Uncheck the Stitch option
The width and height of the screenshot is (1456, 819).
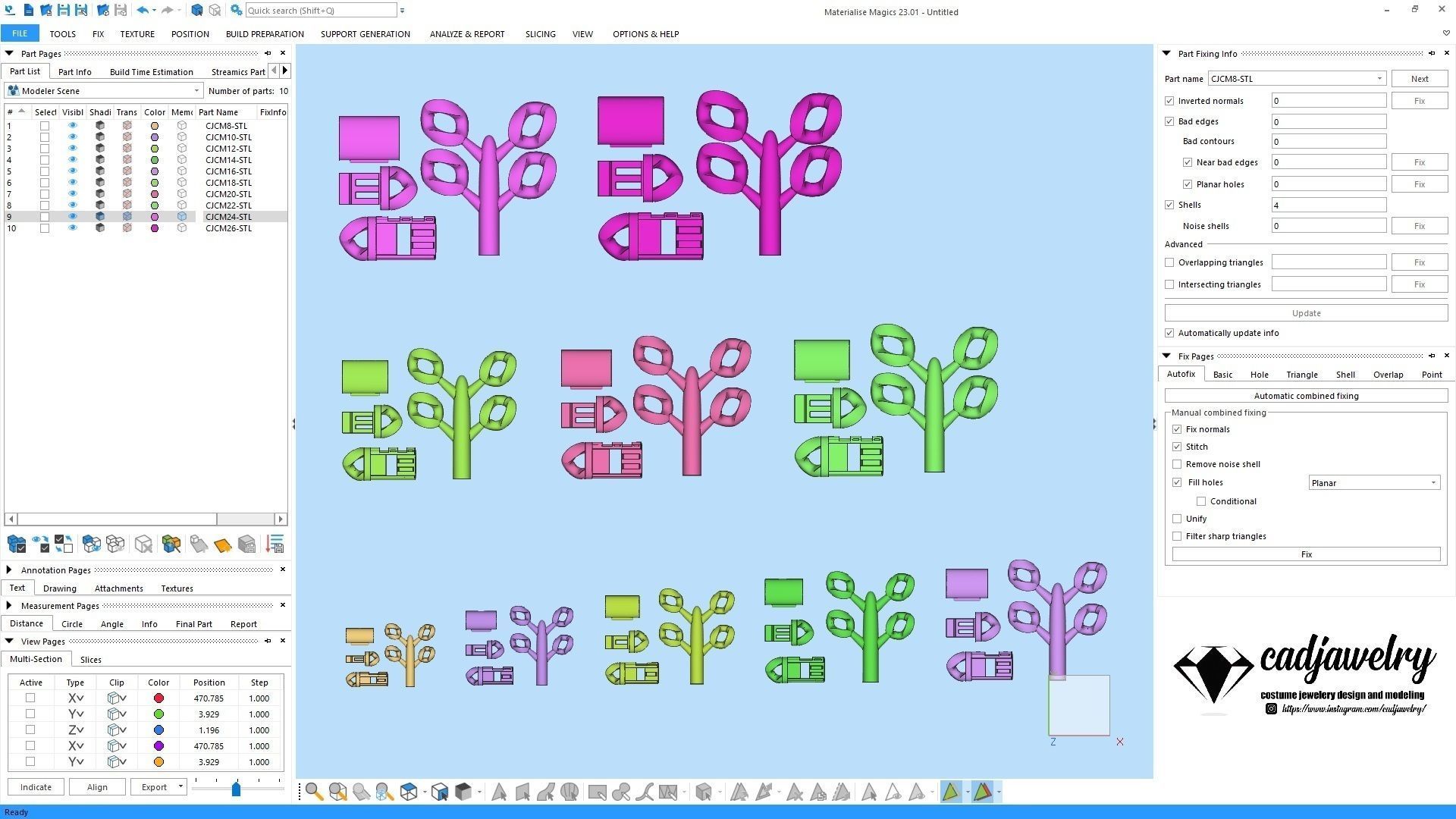coord(1177,447)
